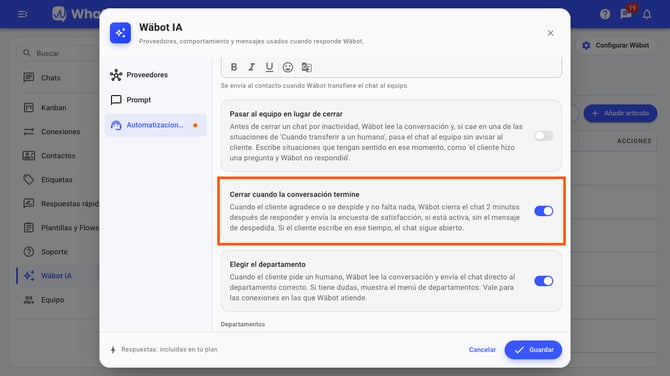The width and height of the screenshot is (670, 376).
Task: Click the Añadir artículo button
Action: 620,113
